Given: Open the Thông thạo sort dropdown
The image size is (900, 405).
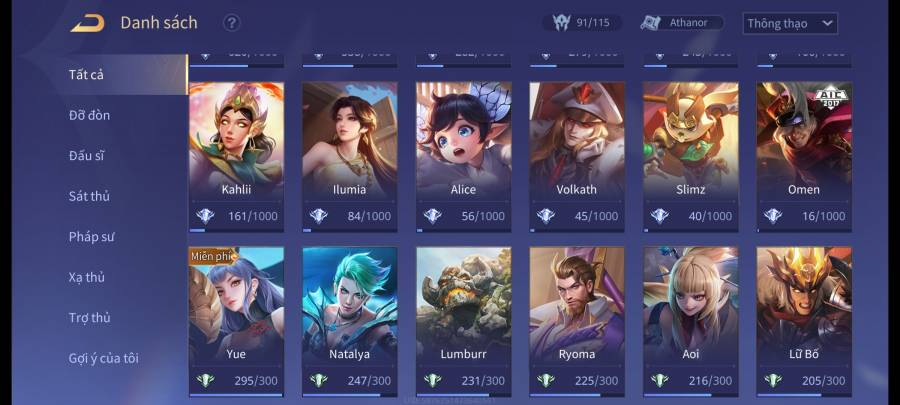Looking at the screenshot, I should point(790,24).
